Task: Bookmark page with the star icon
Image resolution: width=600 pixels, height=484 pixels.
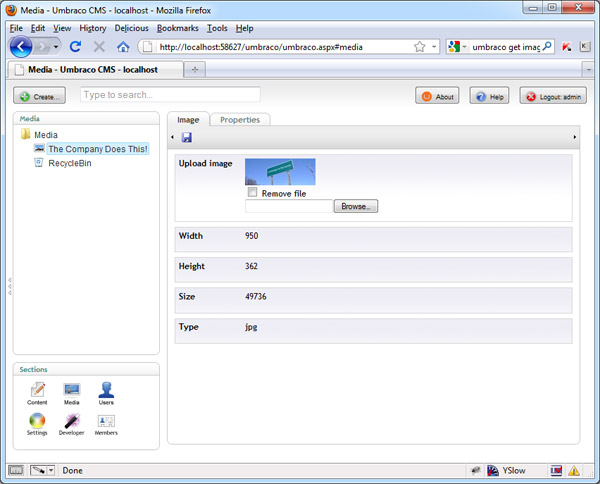Action: click(419, 47)
